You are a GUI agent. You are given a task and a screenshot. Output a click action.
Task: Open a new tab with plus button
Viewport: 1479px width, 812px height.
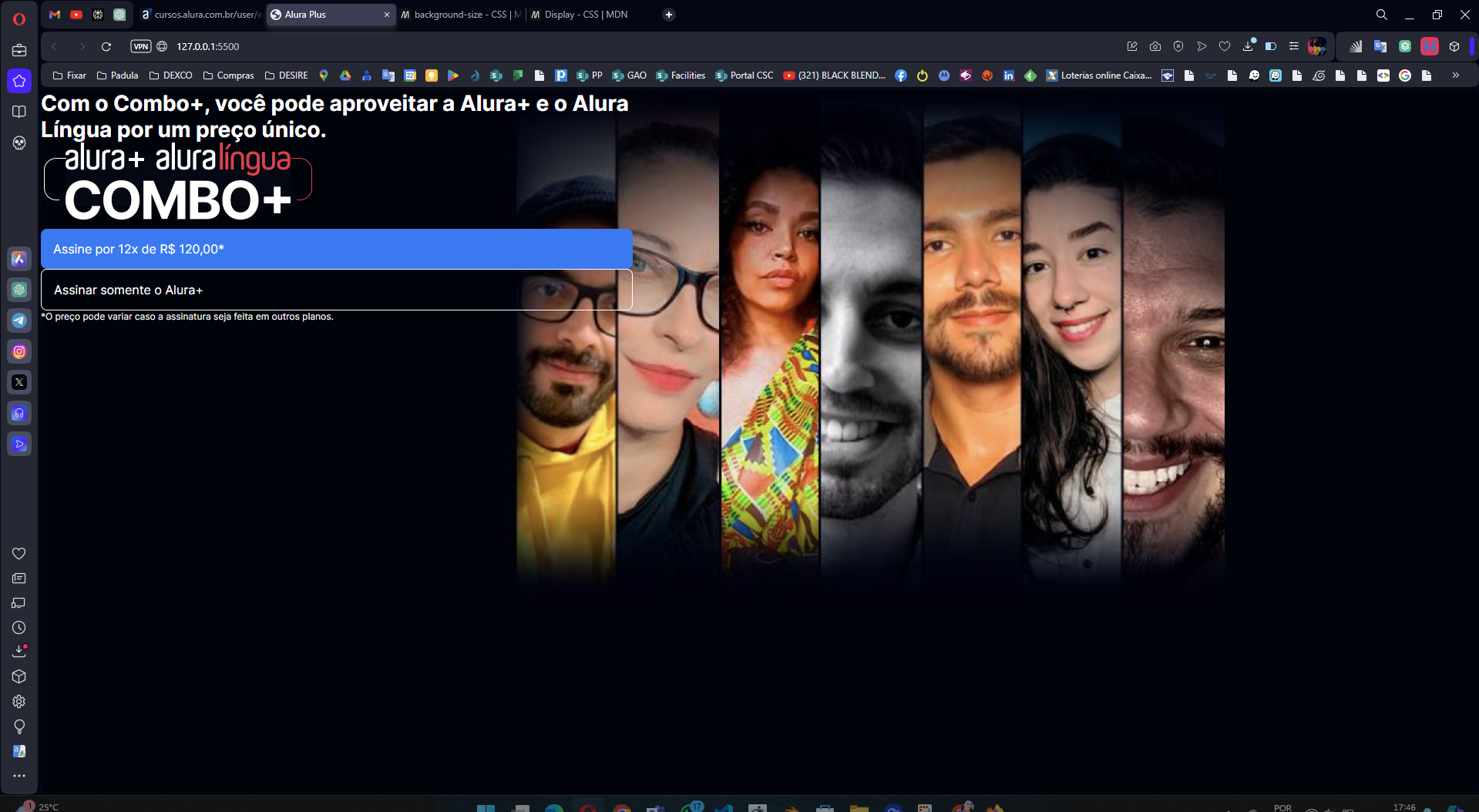tap(669, 15)
